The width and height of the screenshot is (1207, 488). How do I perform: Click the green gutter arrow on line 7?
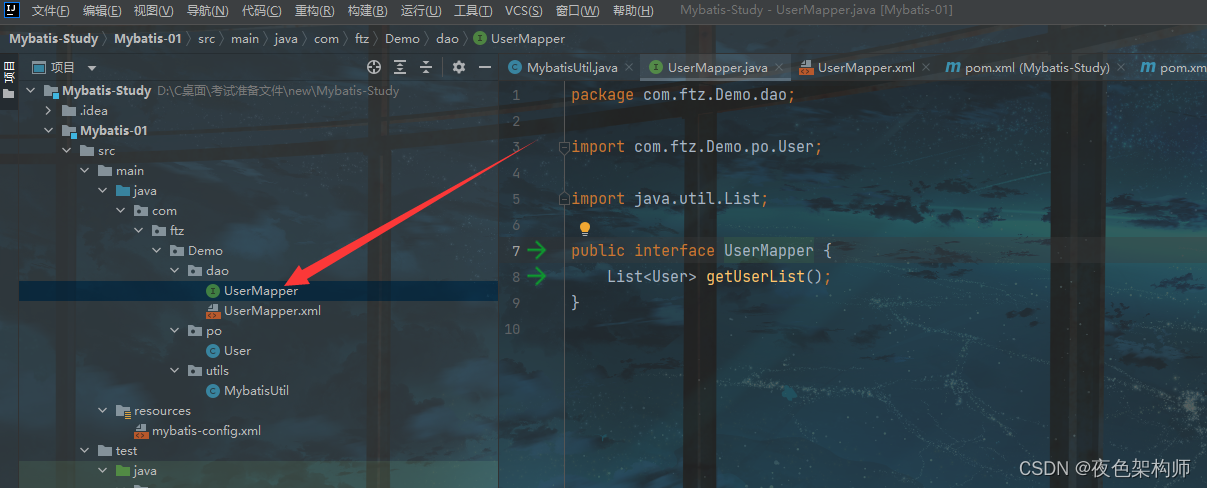point(537,250)
